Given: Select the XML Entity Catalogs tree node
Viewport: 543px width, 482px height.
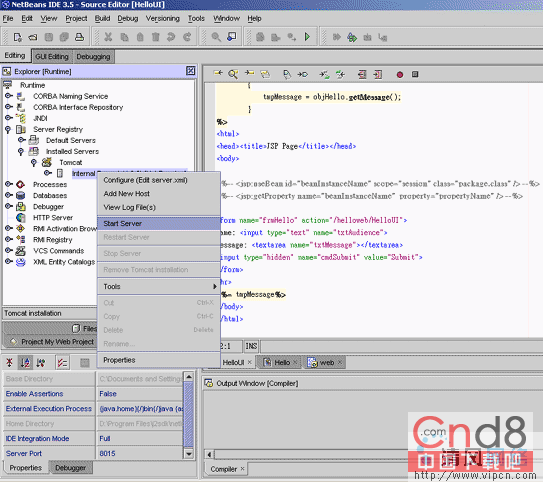Looking at the screenshot, I should pyautogui.click(x=64, y=262).
